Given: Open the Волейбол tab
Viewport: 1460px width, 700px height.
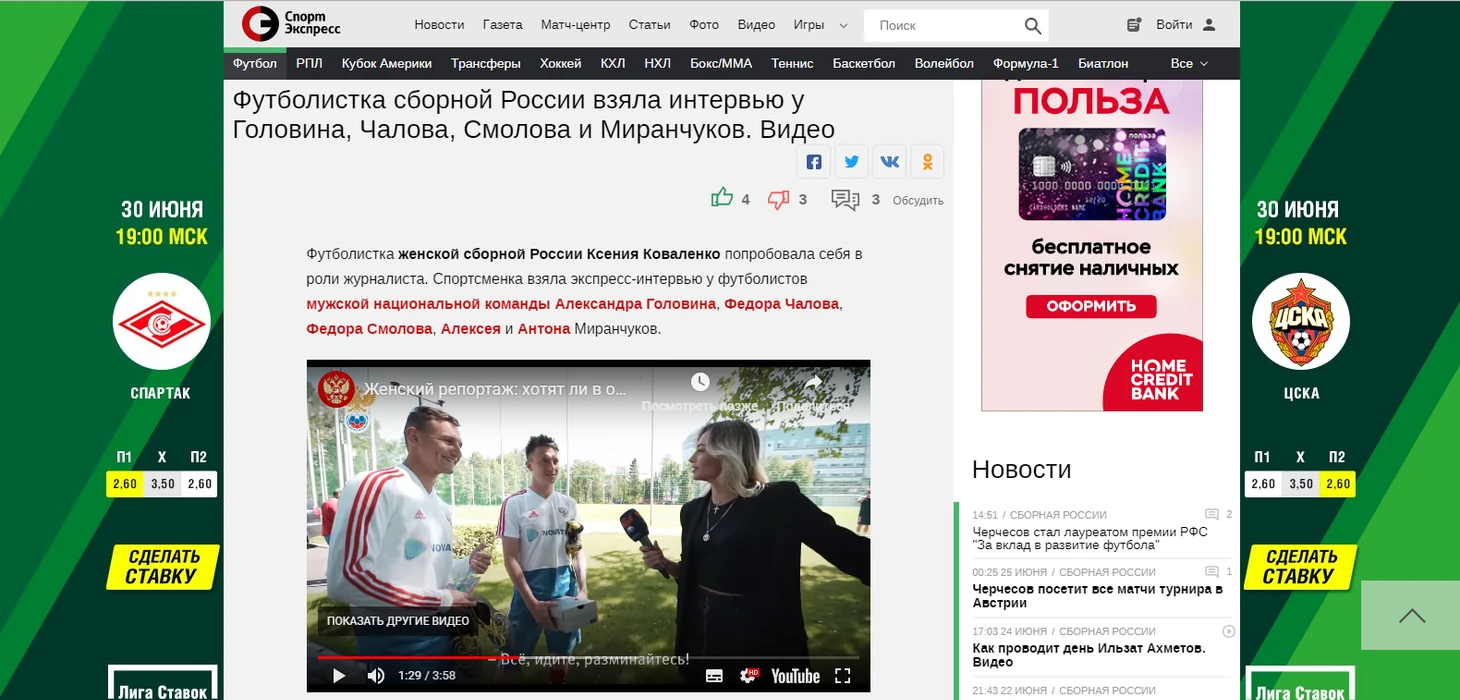Looking at the screenshot, I should coord(944,63).
